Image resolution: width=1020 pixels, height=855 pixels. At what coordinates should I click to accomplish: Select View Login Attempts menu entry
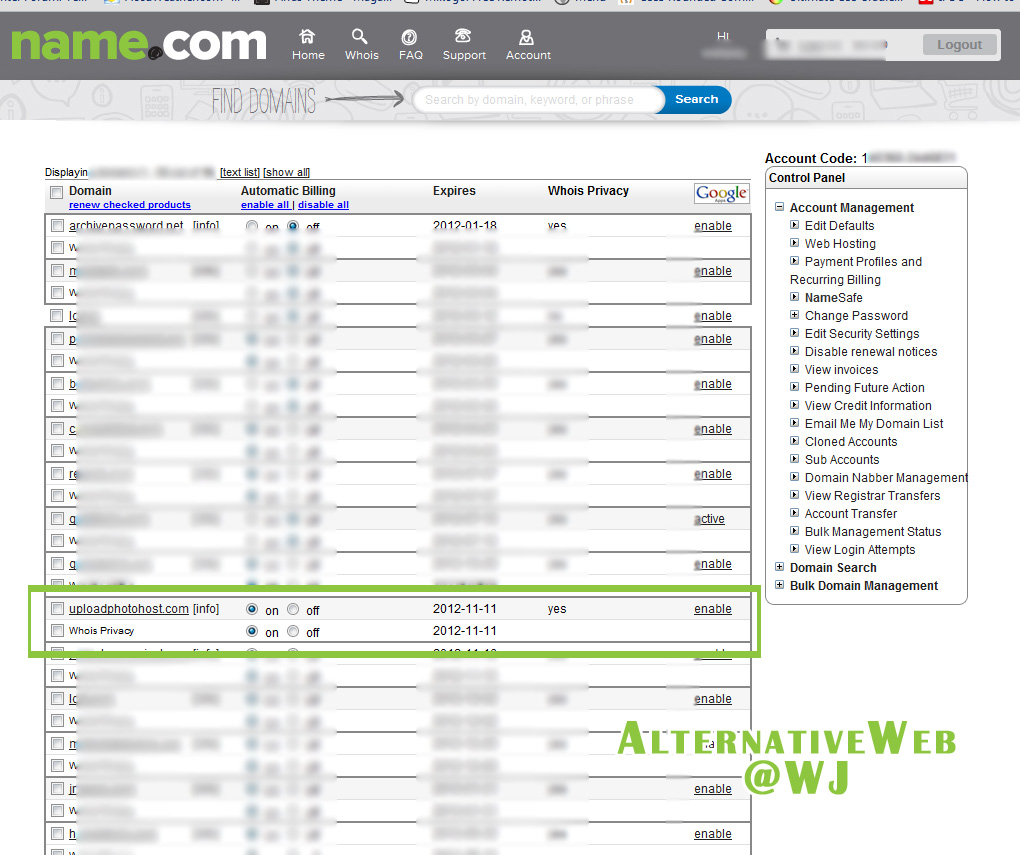click(859, 549)
